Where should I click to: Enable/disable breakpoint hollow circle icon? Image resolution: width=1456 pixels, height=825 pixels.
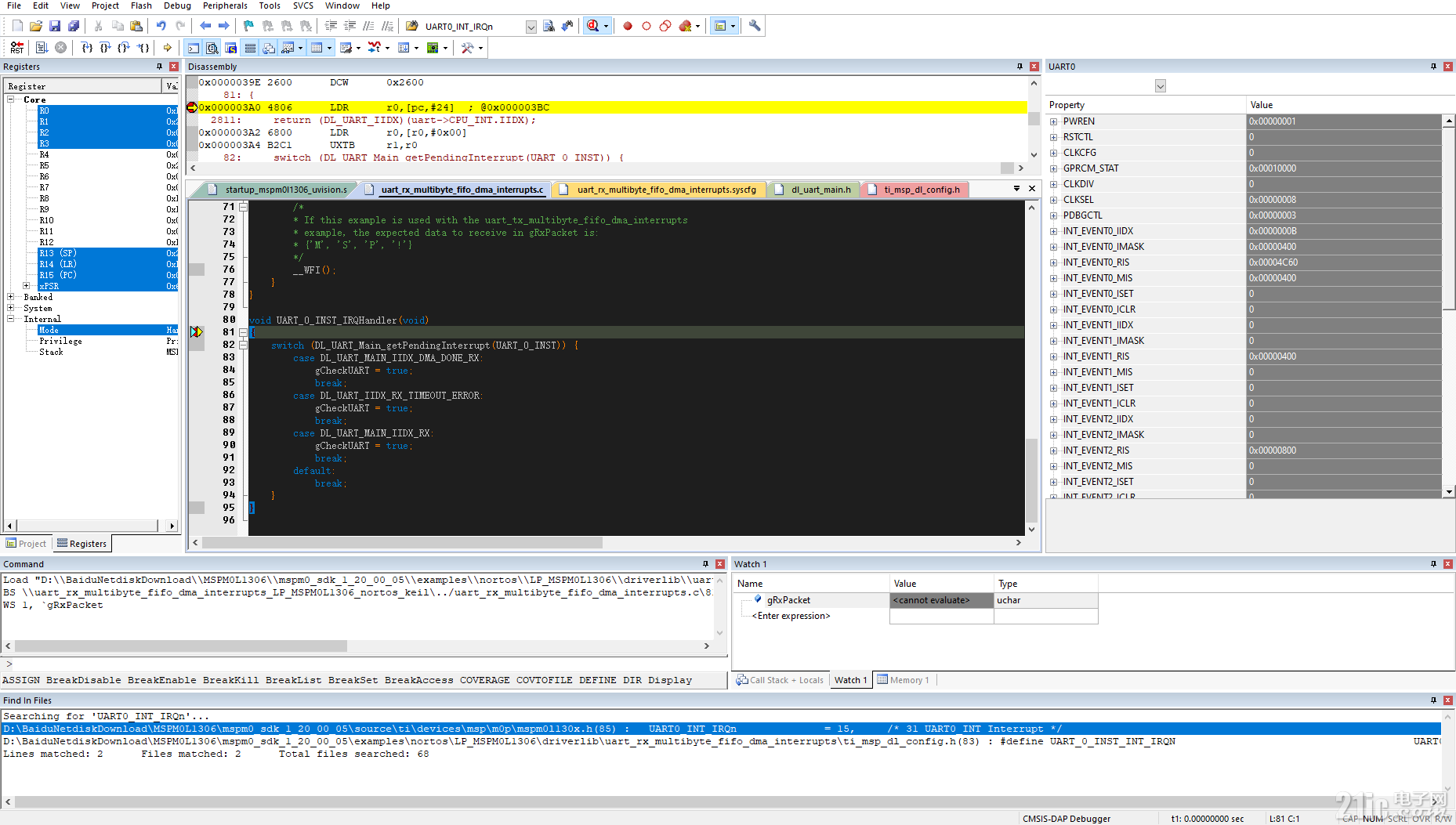[x=647, y=26]
